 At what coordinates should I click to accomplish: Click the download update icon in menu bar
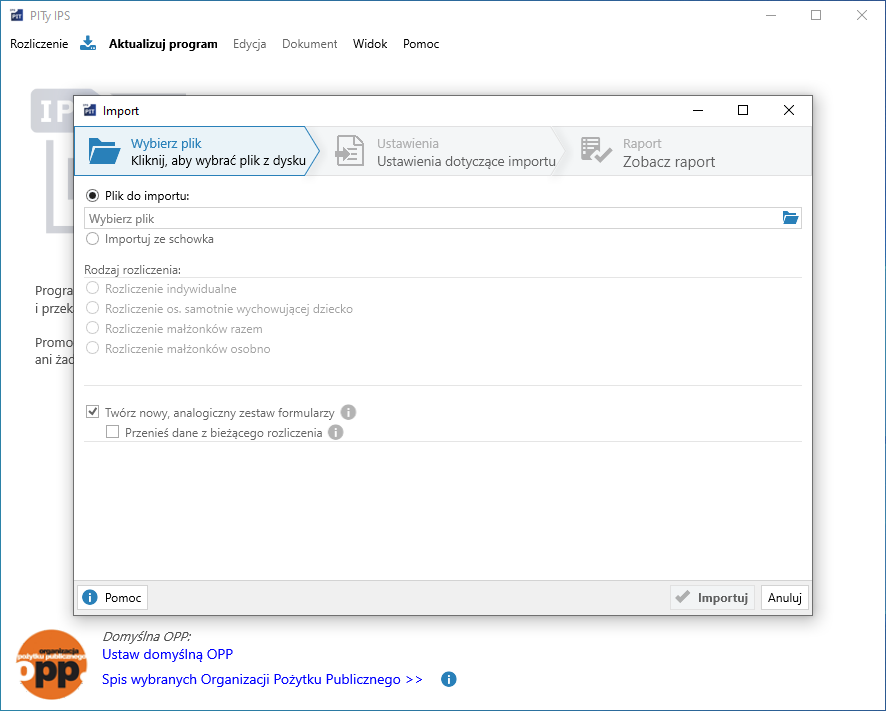[88, 44]
